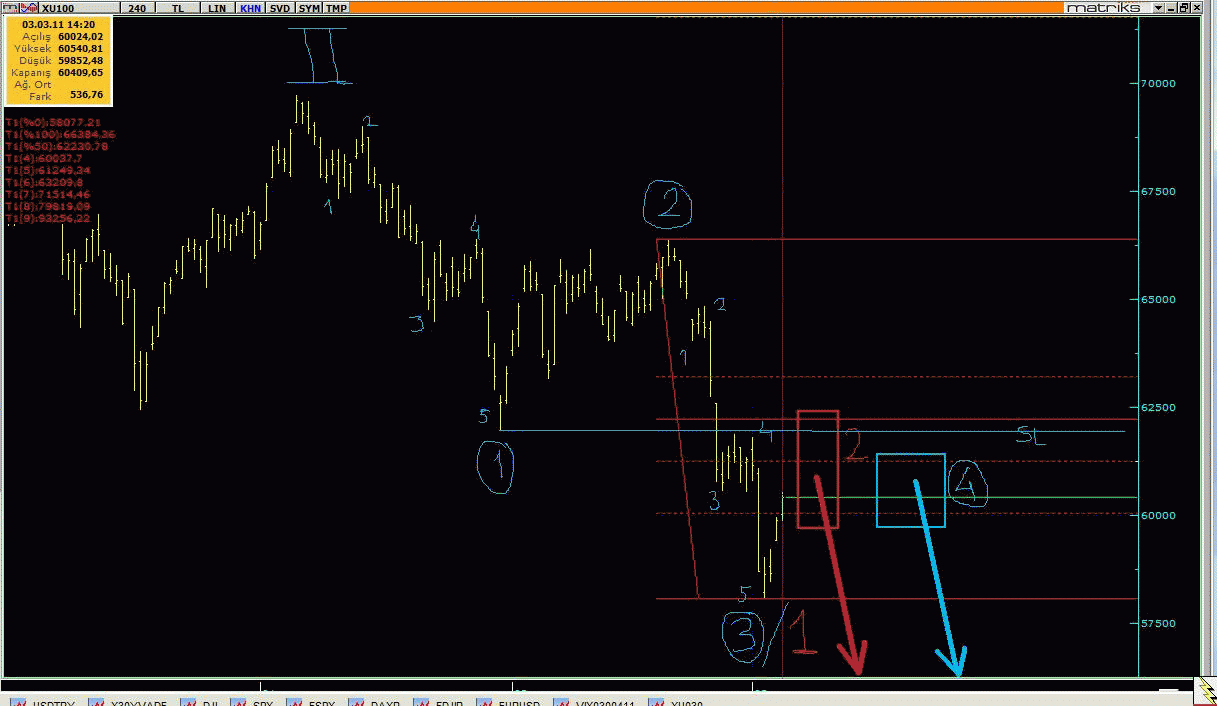This screenshot has height=706, width=1217.
Task: Toggle the LIN linear scale button
Action: point(216,8)
